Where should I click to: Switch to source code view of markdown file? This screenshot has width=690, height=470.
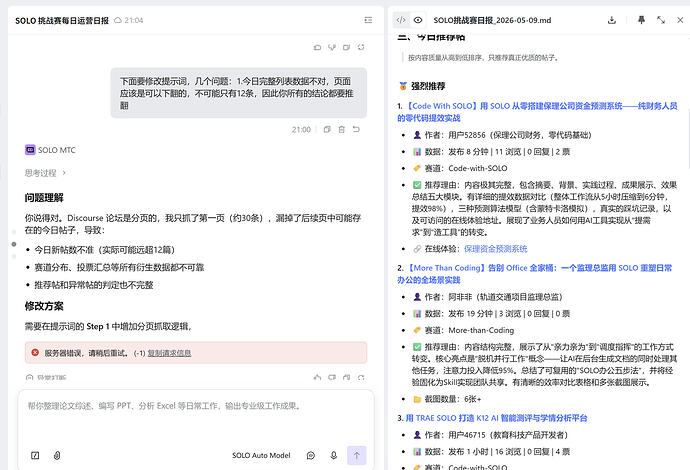coord(401,20)
